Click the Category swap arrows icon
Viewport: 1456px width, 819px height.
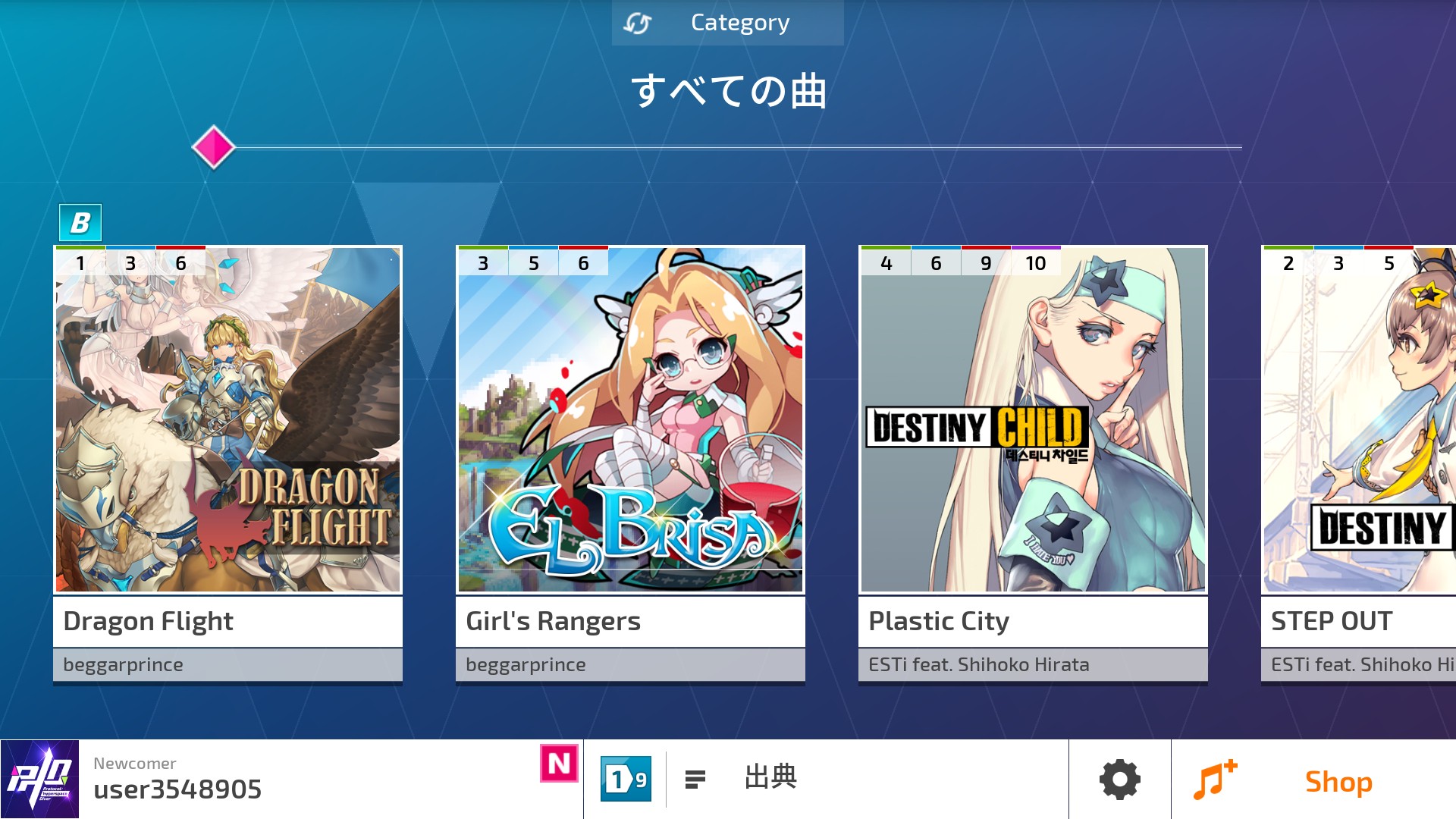pos(637,24)
